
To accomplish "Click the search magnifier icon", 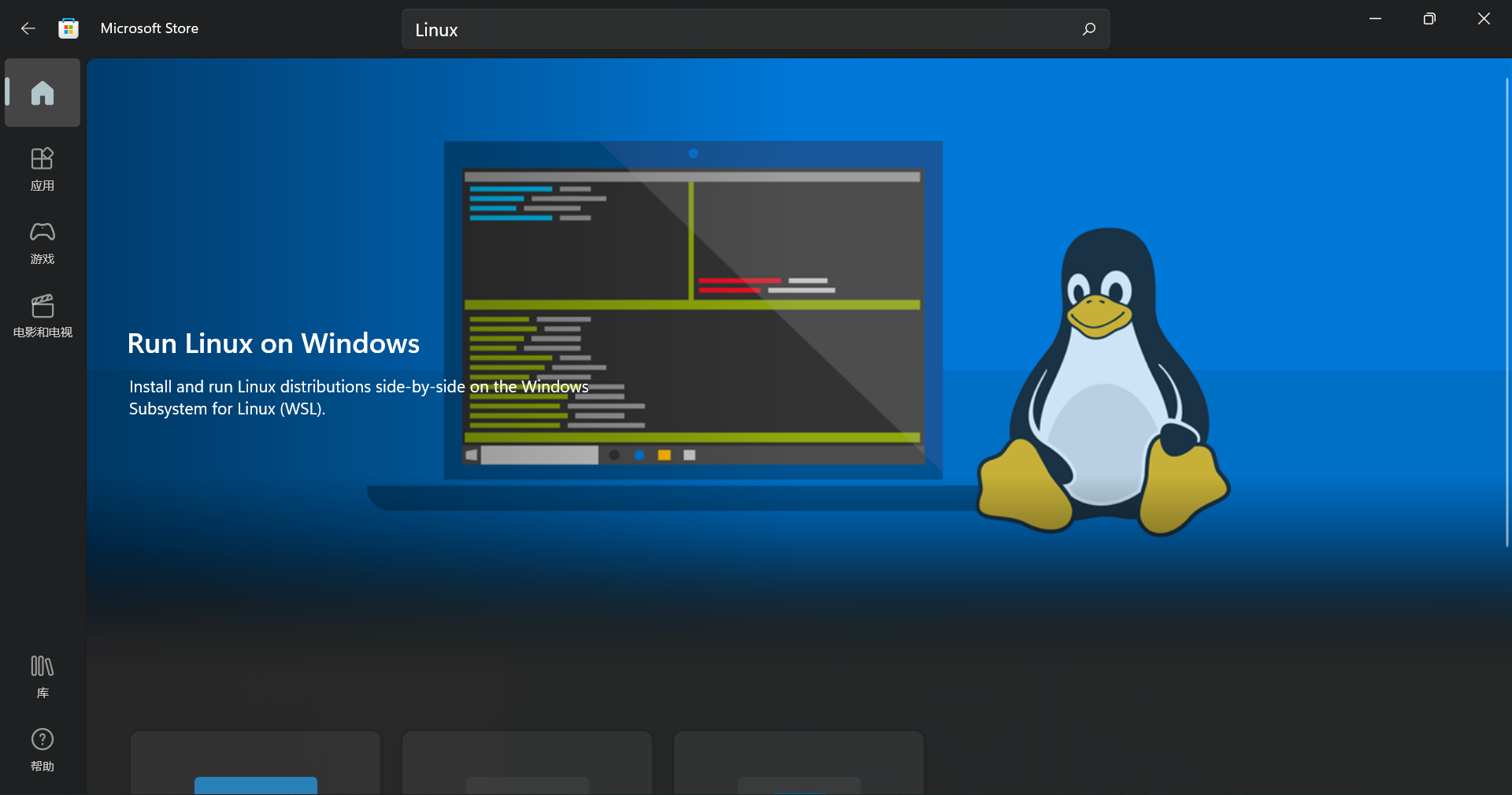I will point(1088,29).
